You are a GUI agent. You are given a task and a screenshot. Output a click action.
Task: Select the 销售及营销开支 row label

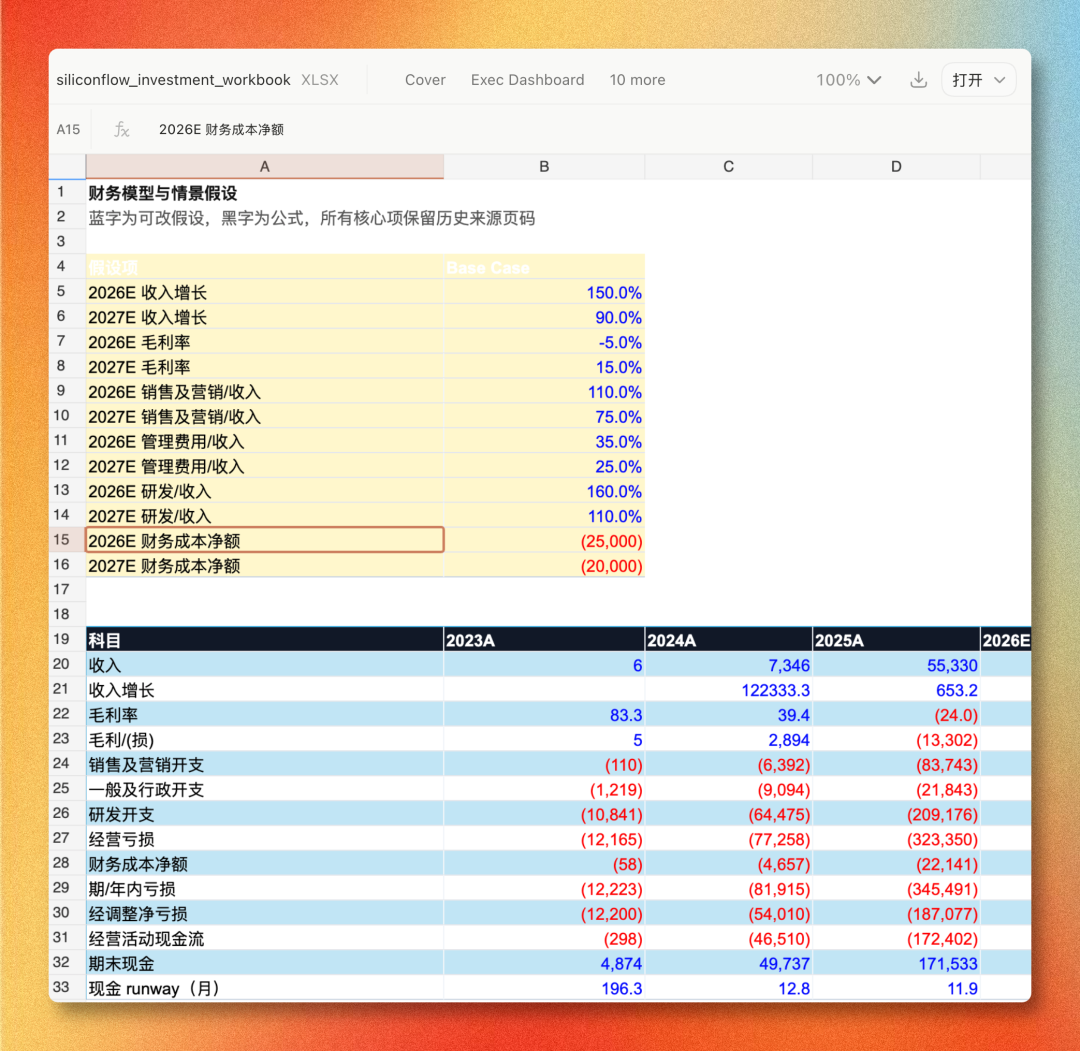pos(264,764)
